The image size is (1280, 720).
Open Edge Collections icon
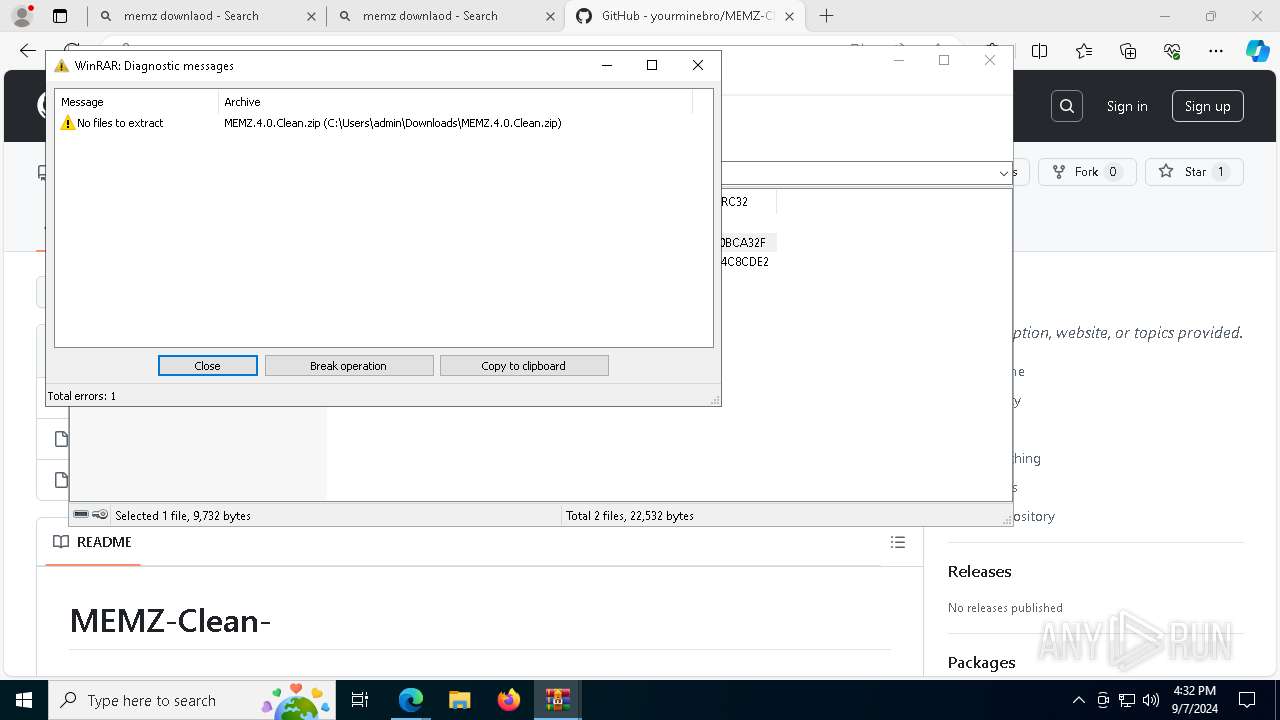point(1128,51)
